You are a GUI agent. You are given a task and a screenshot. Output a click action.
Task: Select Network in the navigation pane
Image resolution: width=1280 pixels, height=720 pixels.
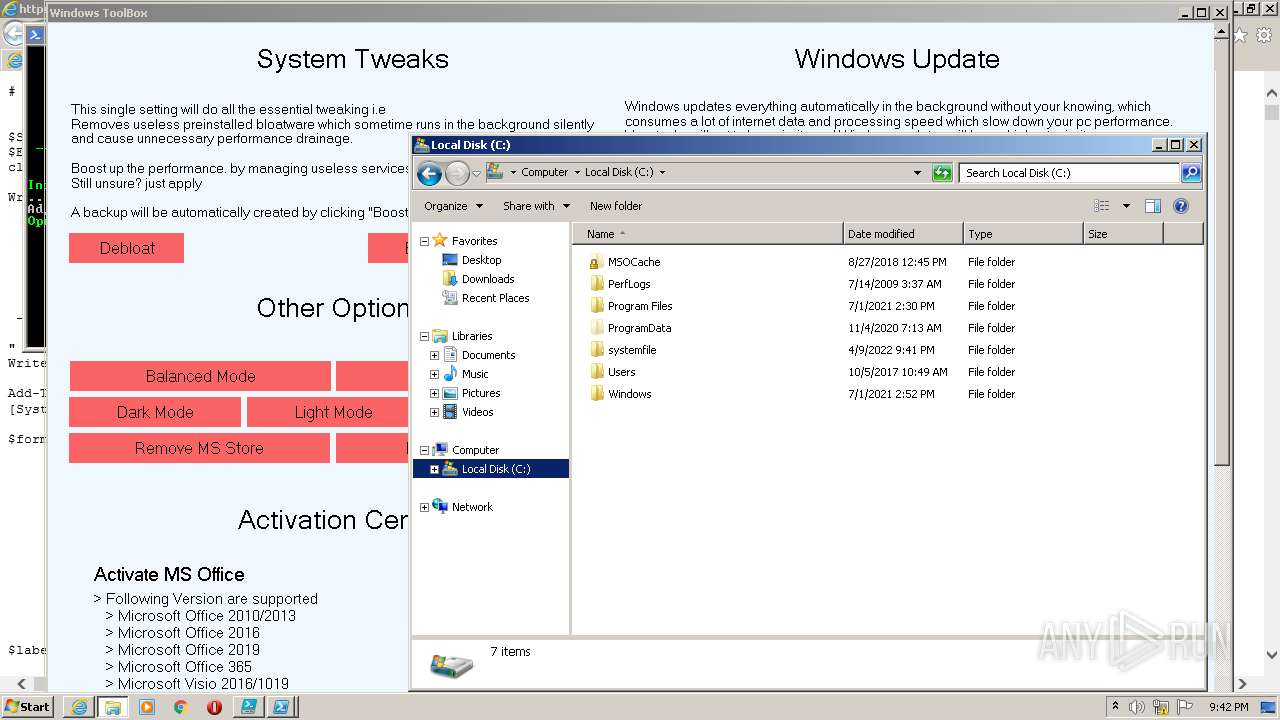click(472, 507)
